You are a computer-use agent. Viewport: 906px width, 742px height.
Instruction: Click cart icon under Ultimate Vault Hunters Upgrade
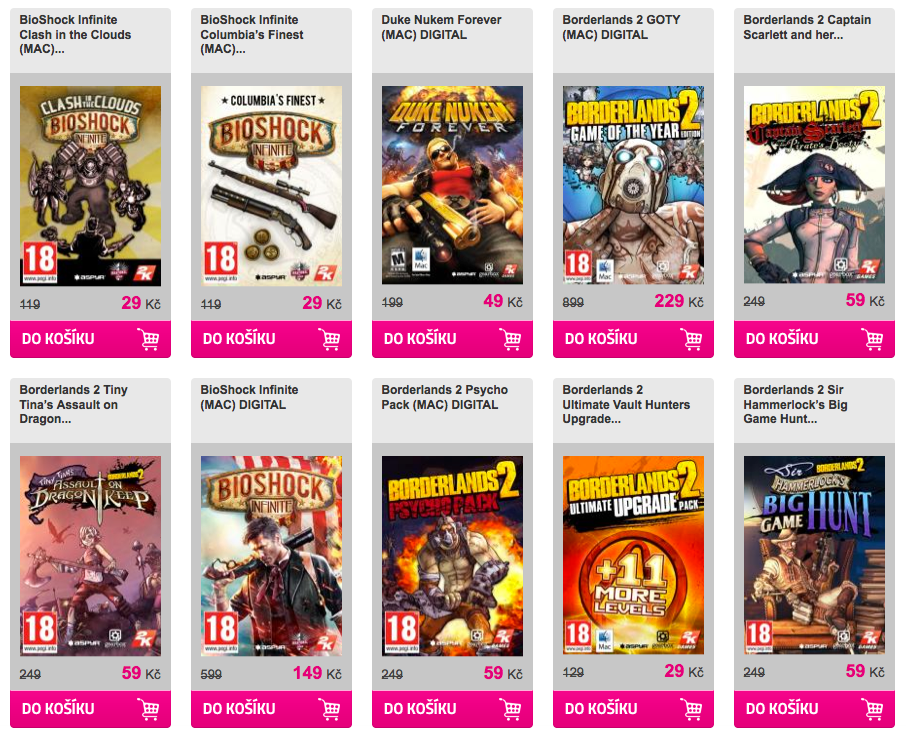pos(691,709)
